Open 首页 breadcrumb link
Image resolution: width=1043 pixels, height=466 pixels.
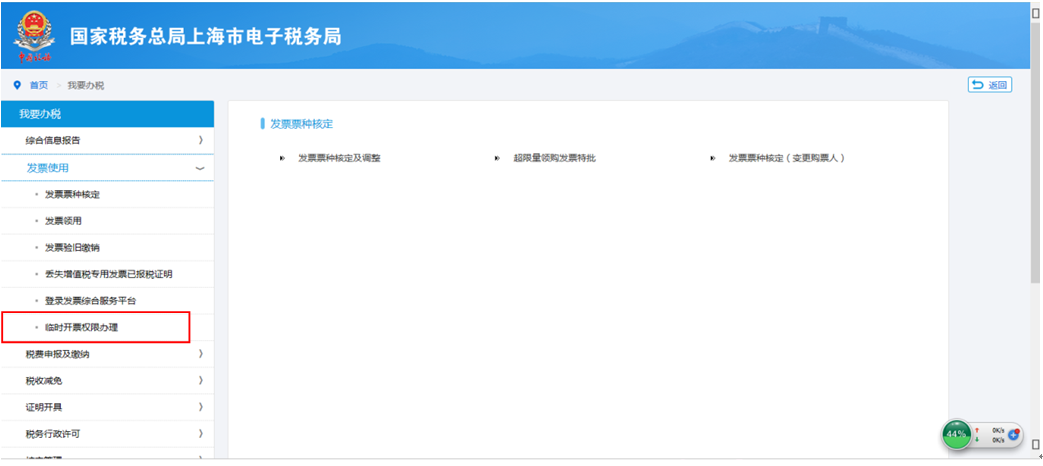(x=39, y=85)
